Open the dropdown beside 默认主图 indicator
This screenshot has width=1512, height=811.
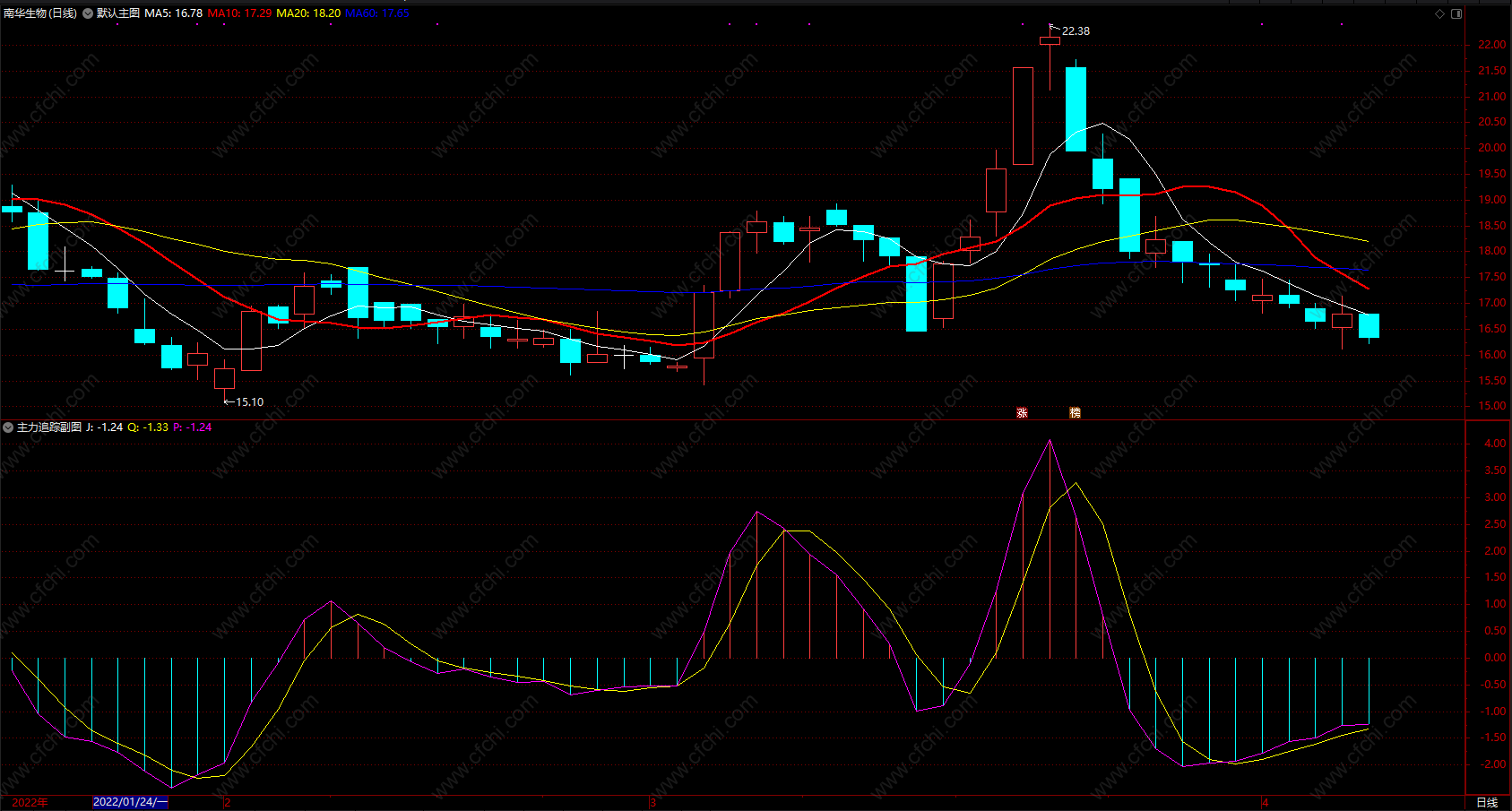[89, 13]
